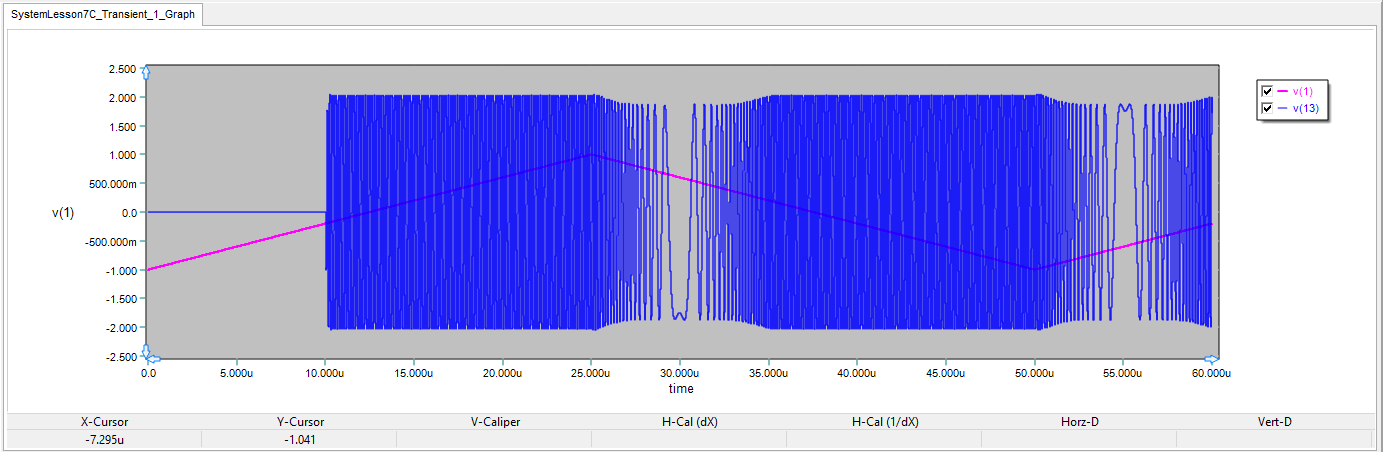
Task: Click the v(1) label in the legend
Action: (1303, 91)
